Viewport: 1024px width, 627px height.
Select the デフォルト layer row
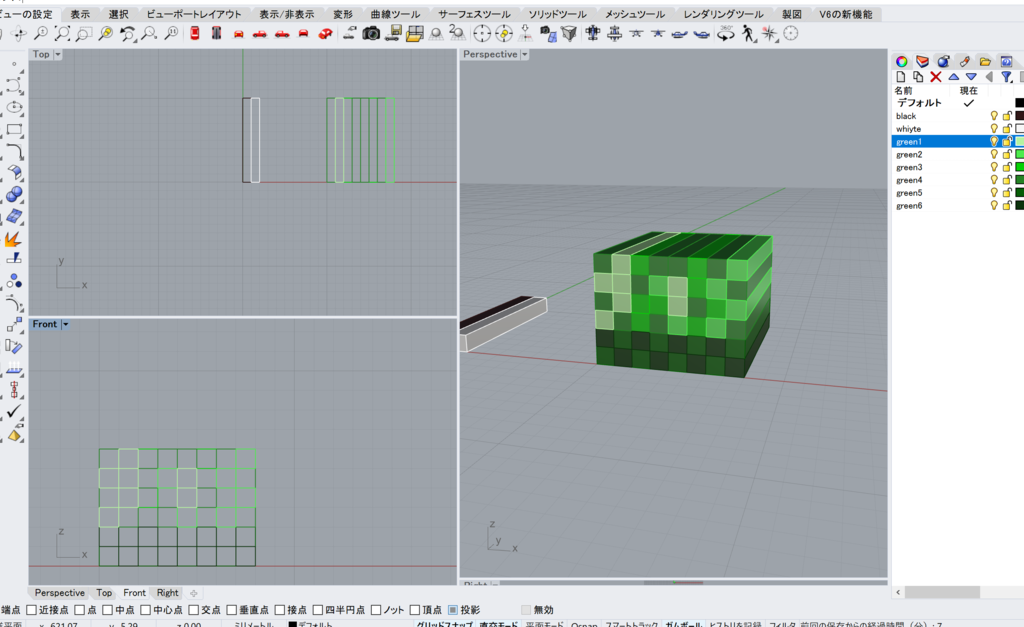(x=957, y=103)
